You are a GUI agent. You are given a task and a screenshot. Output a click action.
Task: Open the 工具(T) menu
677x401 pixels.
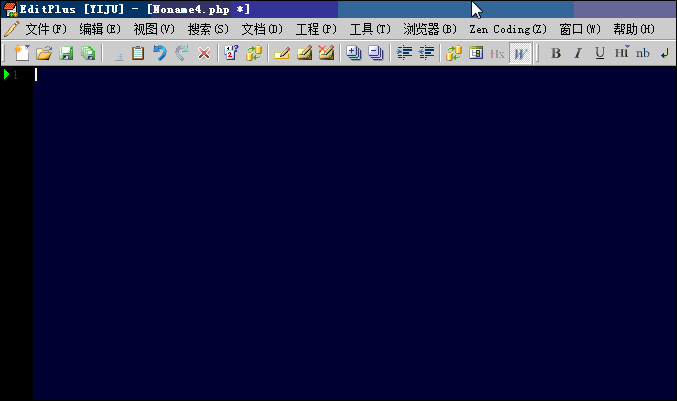[370, 29]
